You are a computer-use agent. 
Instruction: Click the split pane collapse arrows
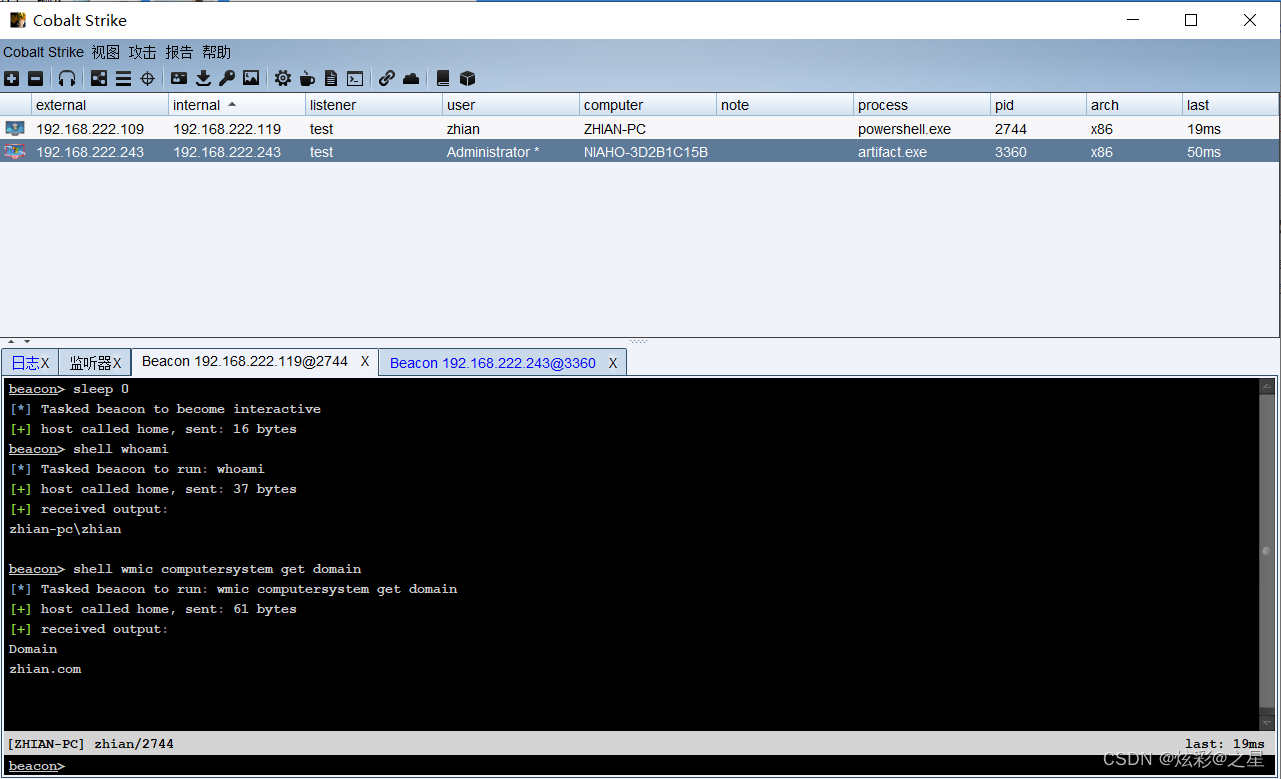[19, 342]
